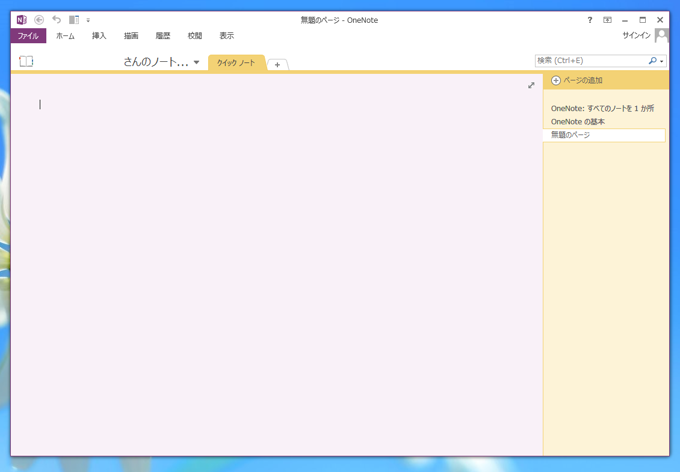Open the OneNote の基本 page

[x=578, y=122]
